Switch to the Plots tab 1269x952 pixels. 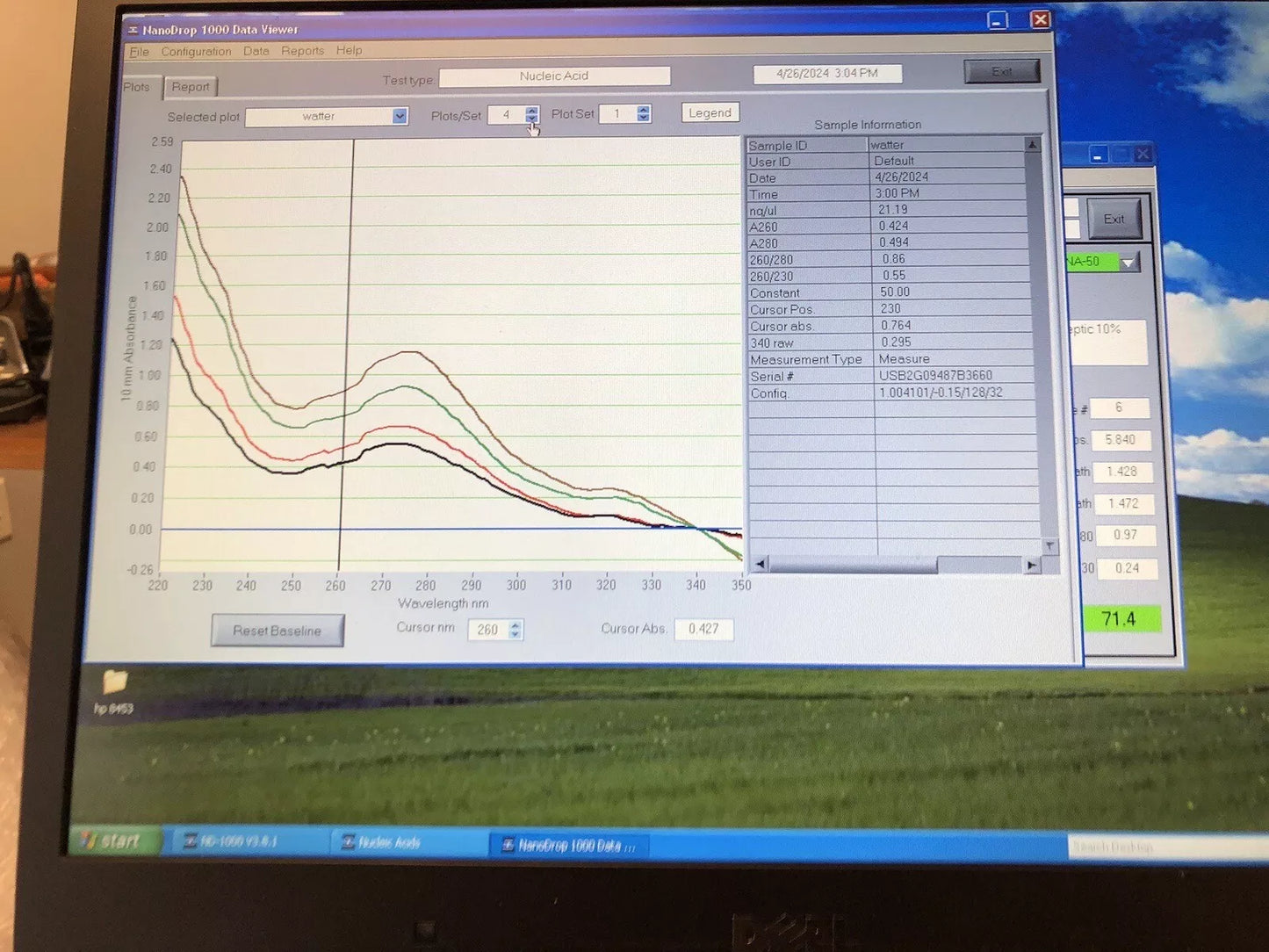coord(138,87)
